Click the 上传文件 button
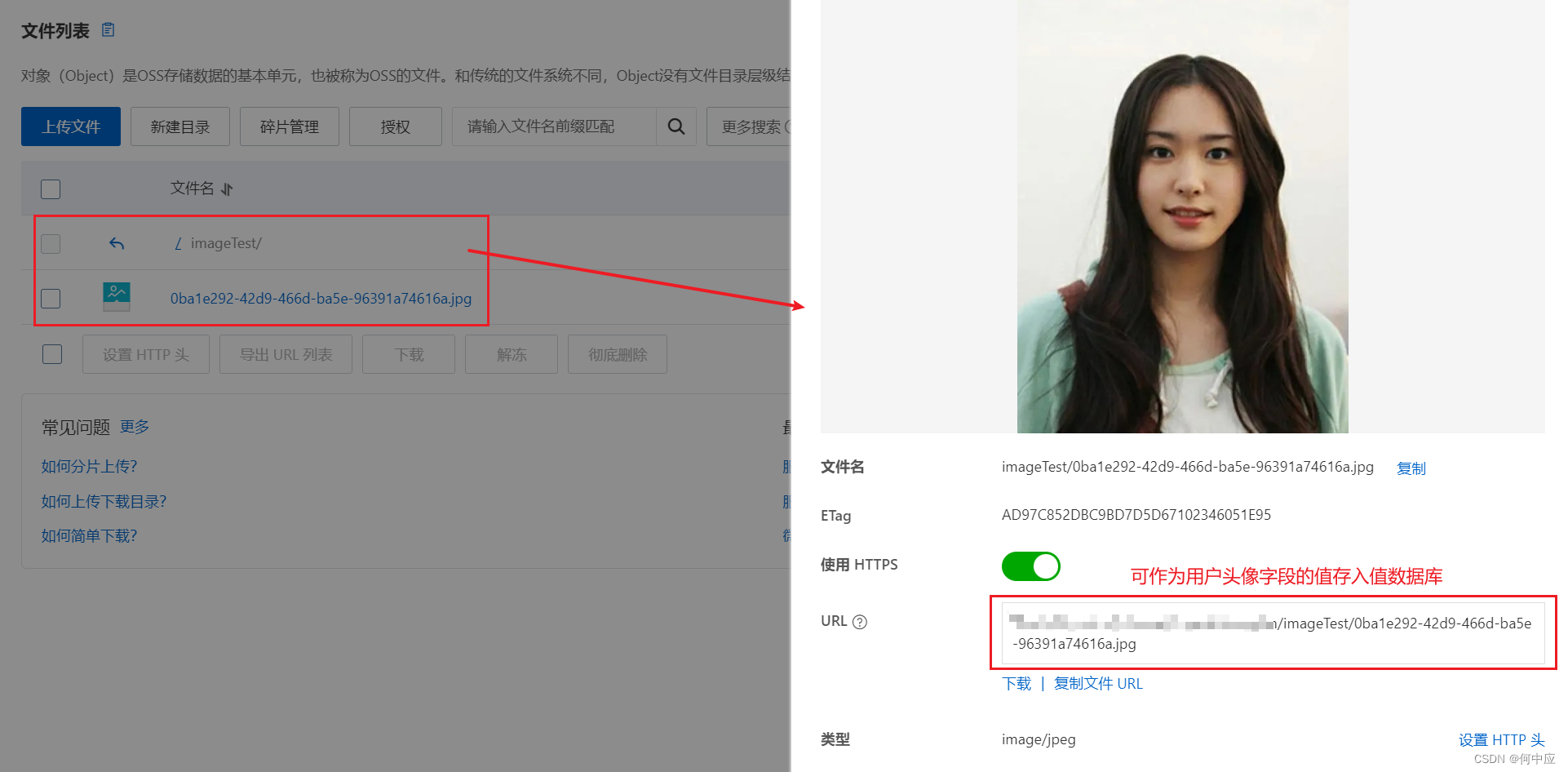 click(x=70, y=126)
